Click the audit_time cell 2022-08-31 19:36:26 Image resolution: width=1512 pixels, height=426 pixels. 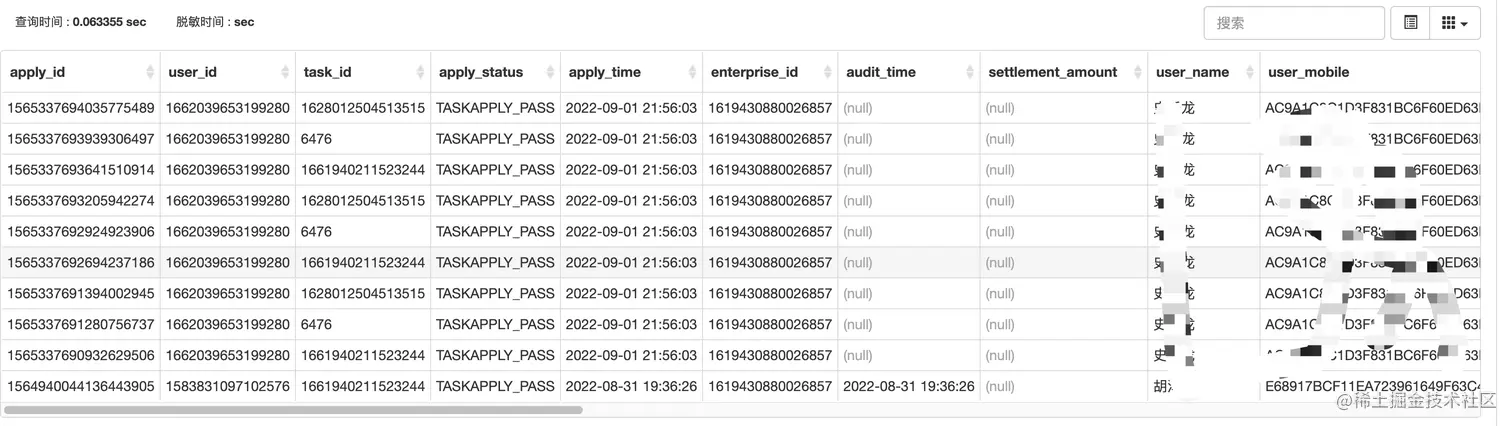click(909, 386)
